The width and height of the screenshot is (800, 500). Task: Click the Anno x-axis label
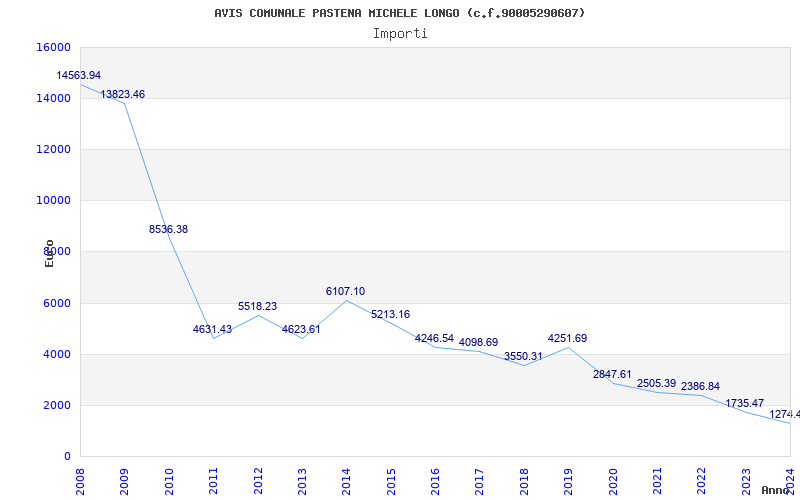pos(774,490)
